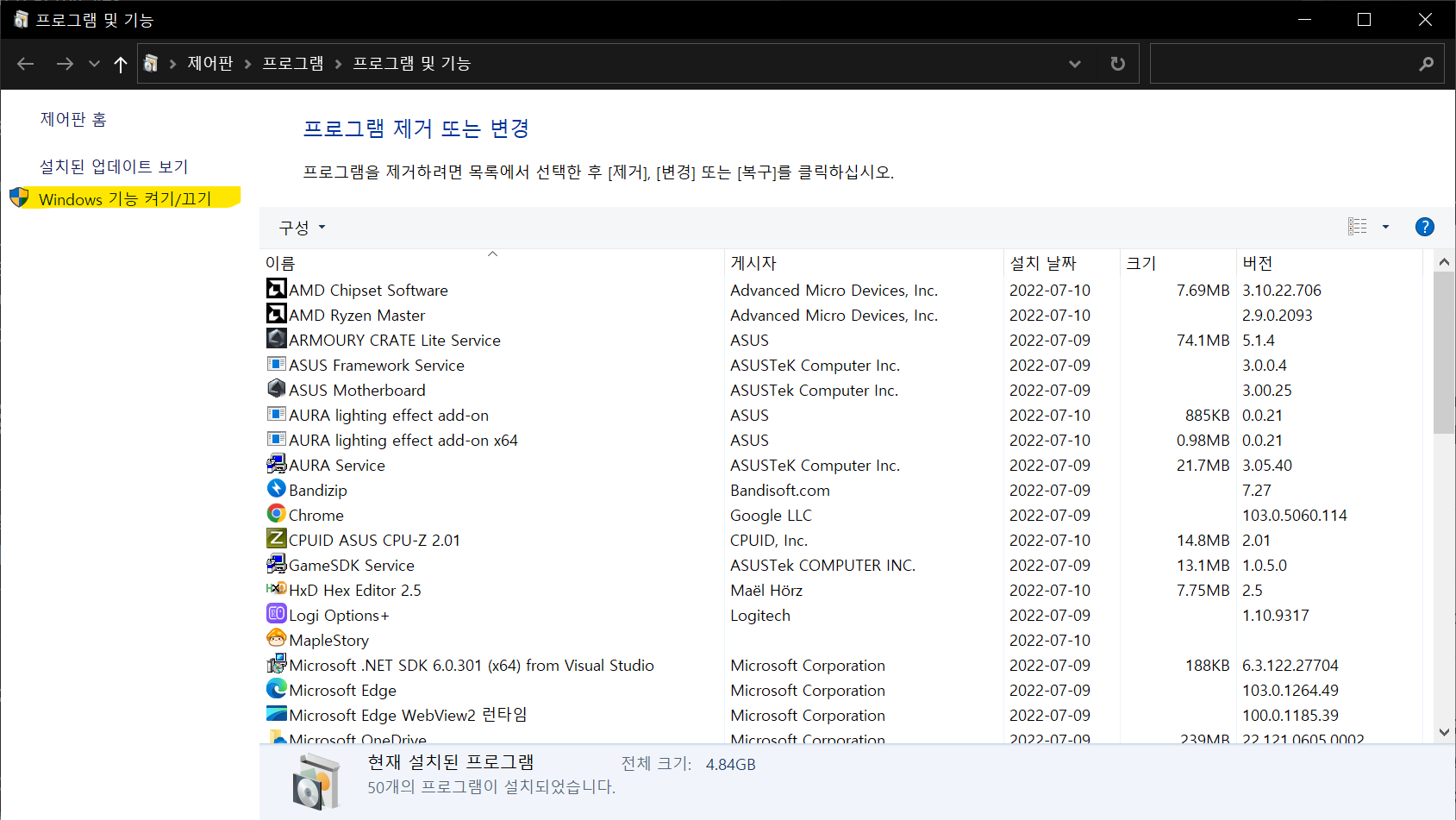Click the AMD Chipset Software icon
This screenshot has height=820, width=1456.
(x=276, y=289)
